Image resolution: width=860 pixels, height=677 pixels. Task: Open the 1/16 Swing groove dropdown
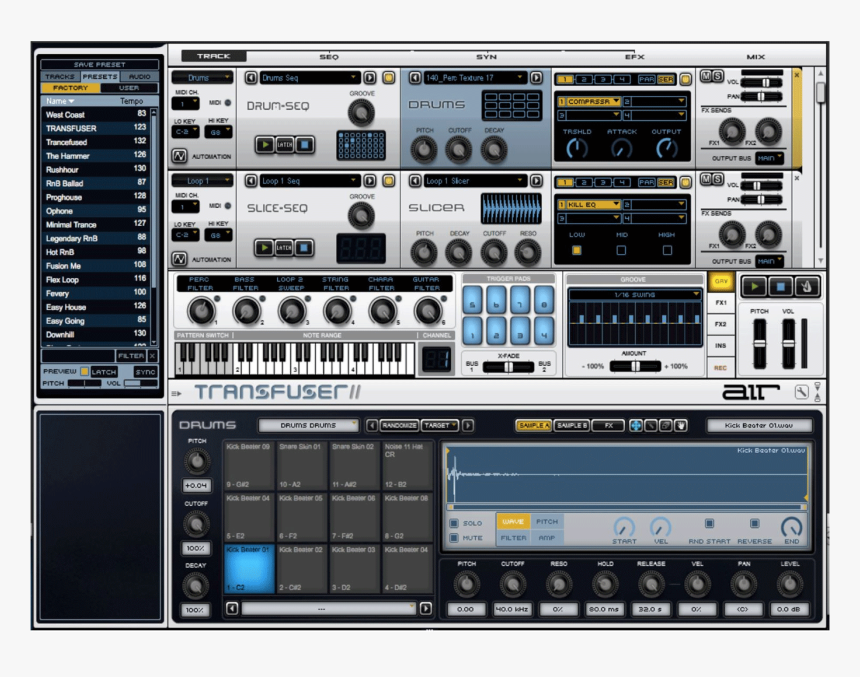(x=635, y=295)
